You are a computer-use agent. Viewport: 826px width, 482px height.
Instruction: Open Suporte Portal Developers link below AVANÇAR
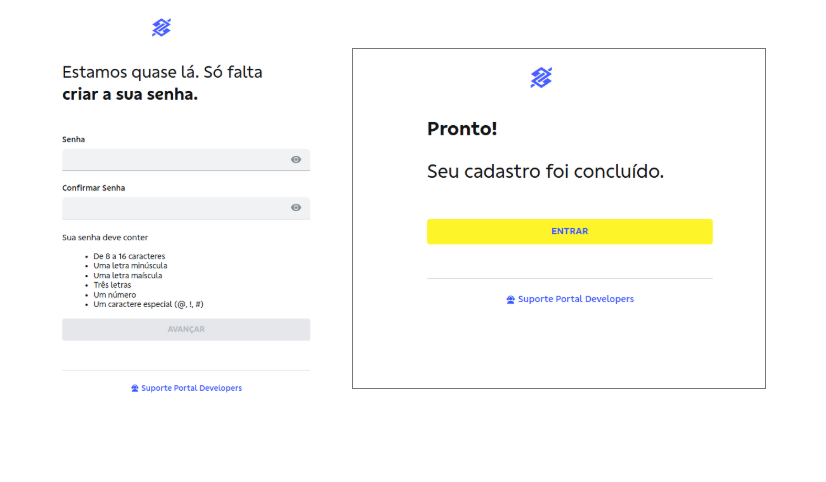[x=191, y=388]
